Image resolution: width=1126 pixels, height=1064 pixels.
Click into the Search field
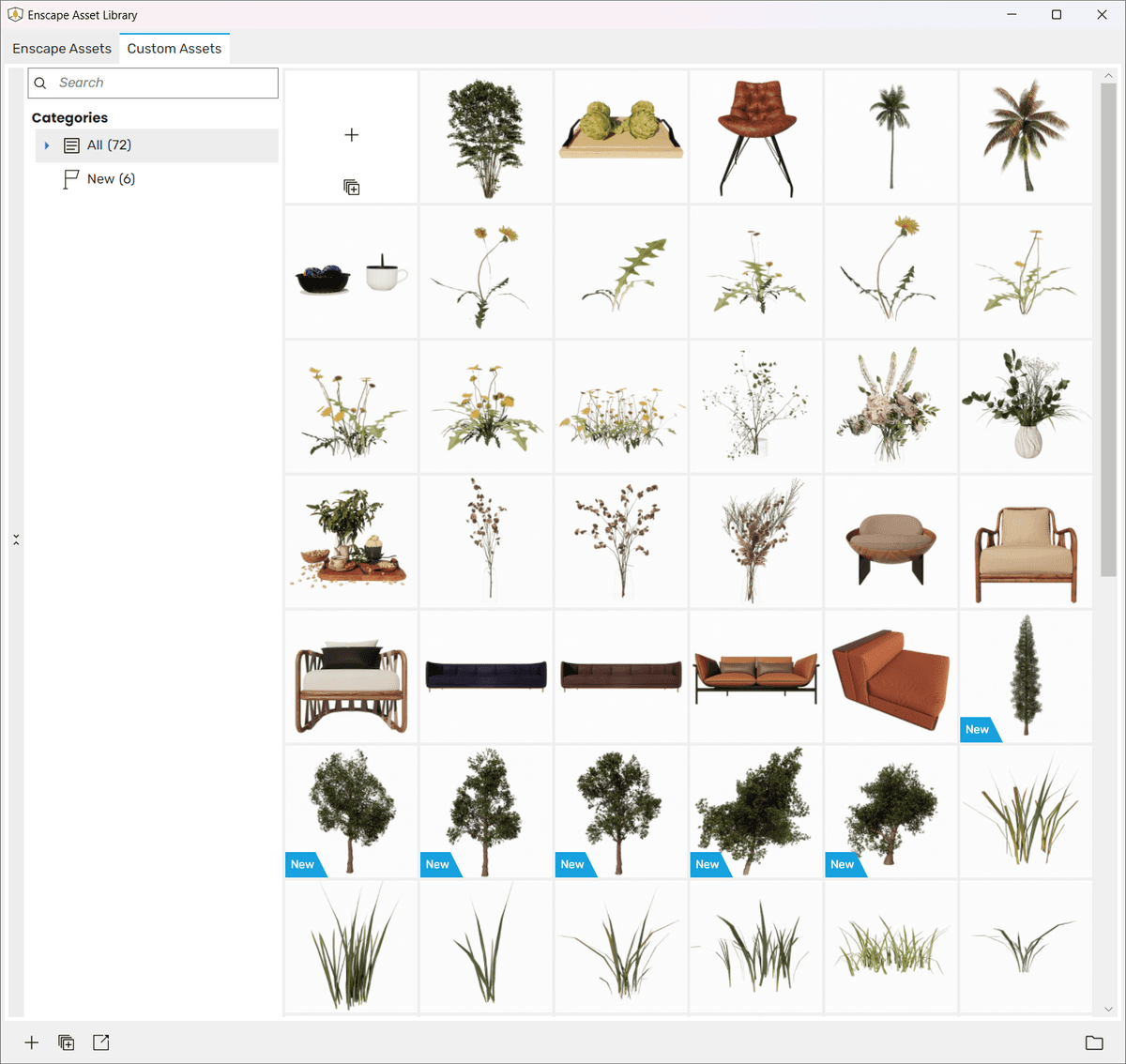164,83
